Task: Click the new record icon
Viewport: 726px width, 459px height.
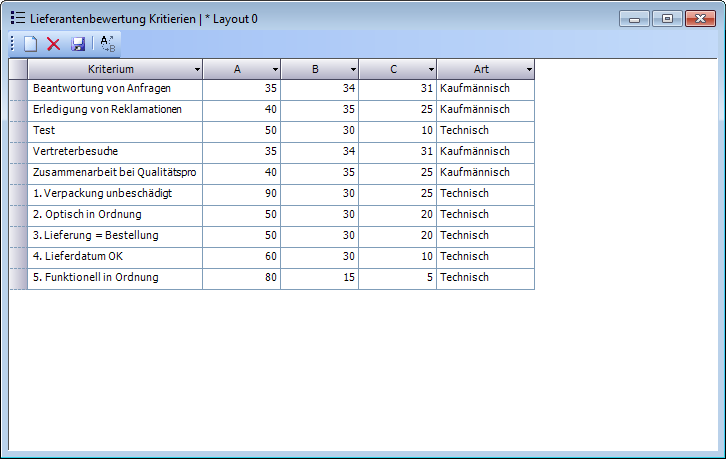Action: (x=31, y=43)
